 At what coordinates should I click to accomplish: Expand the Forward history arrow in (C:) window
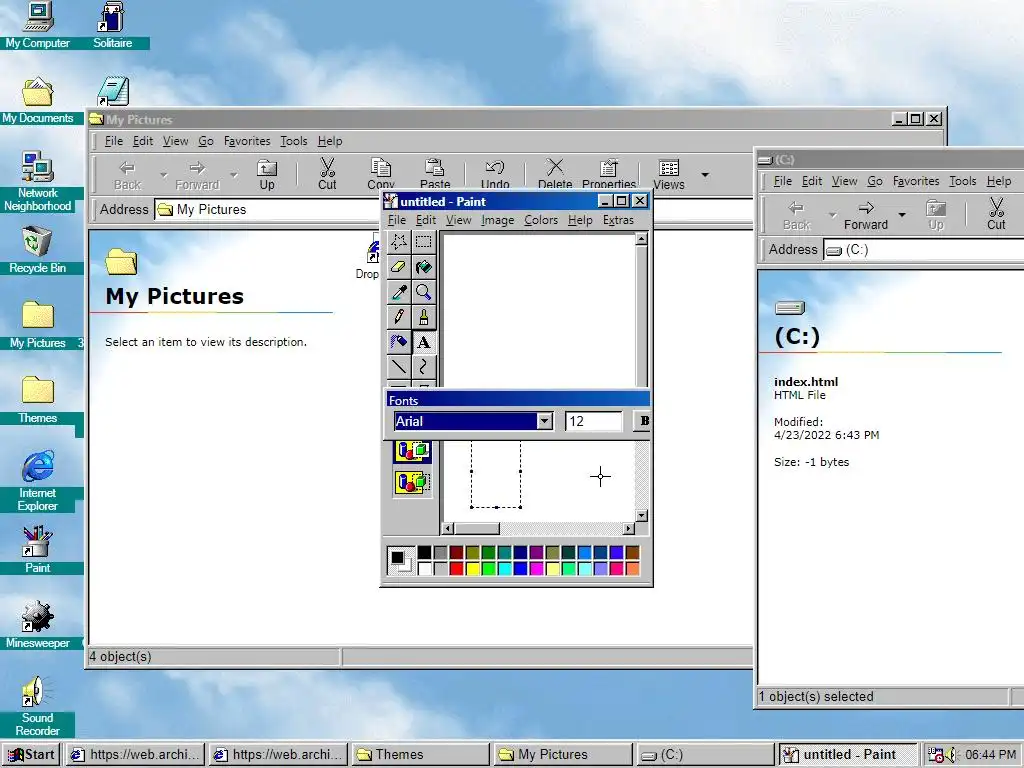click(x=902, y=214)
